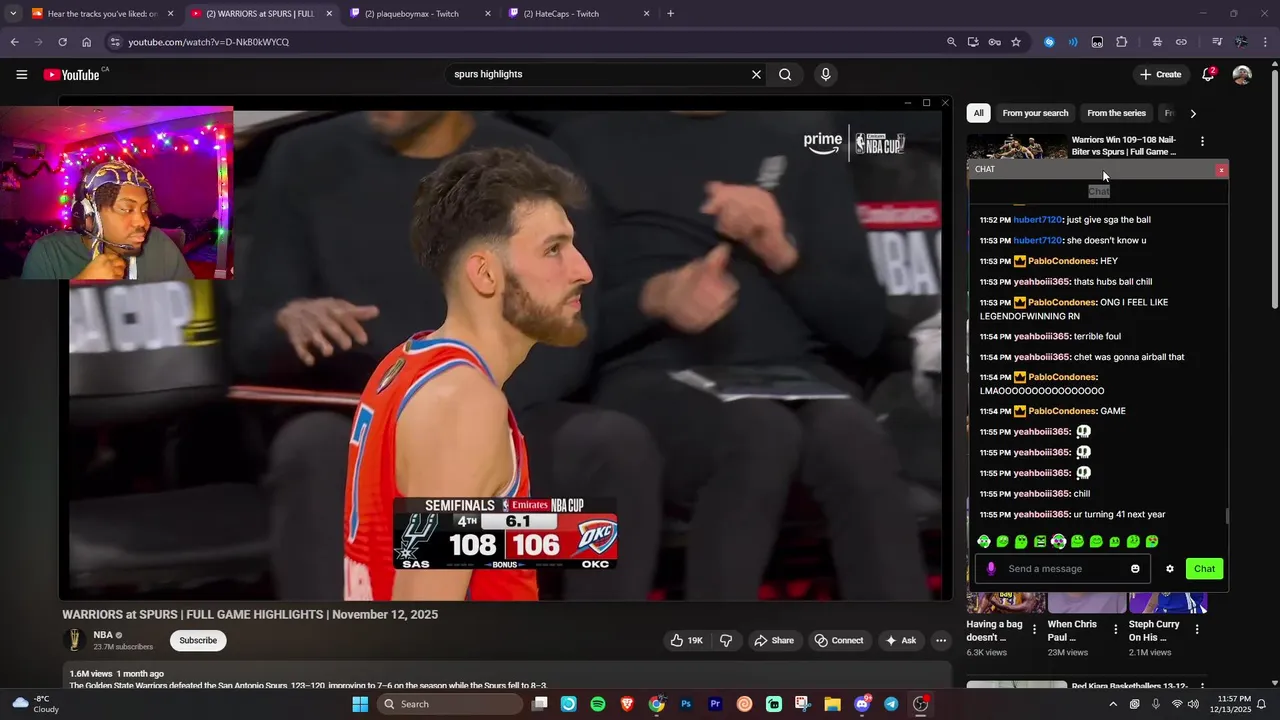Open Telegram from the taskbar
Screen dimensions: 1280x720
tap(891, 704)
